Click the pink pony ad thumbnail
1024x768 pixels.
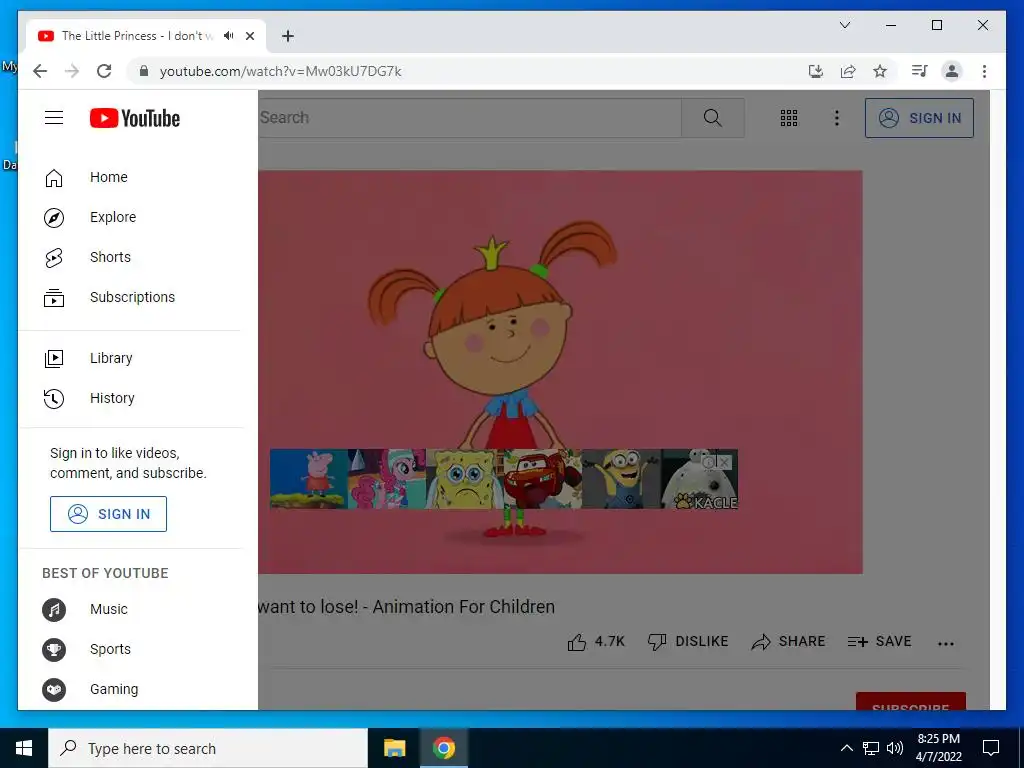pos(387,479)
